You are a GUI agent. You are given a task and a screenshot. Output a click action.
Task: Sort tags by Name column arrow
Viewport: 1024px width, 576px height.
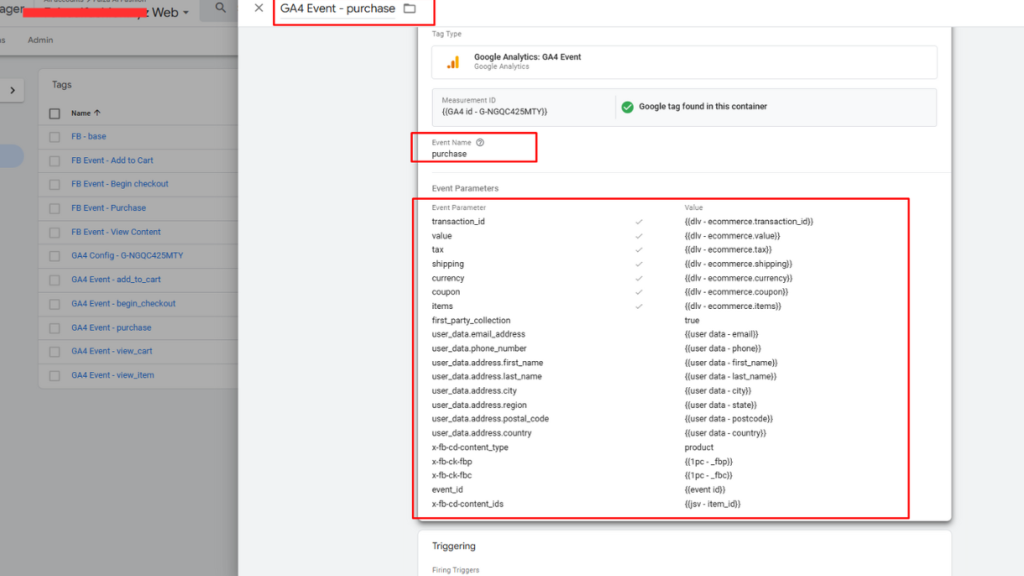97,113
